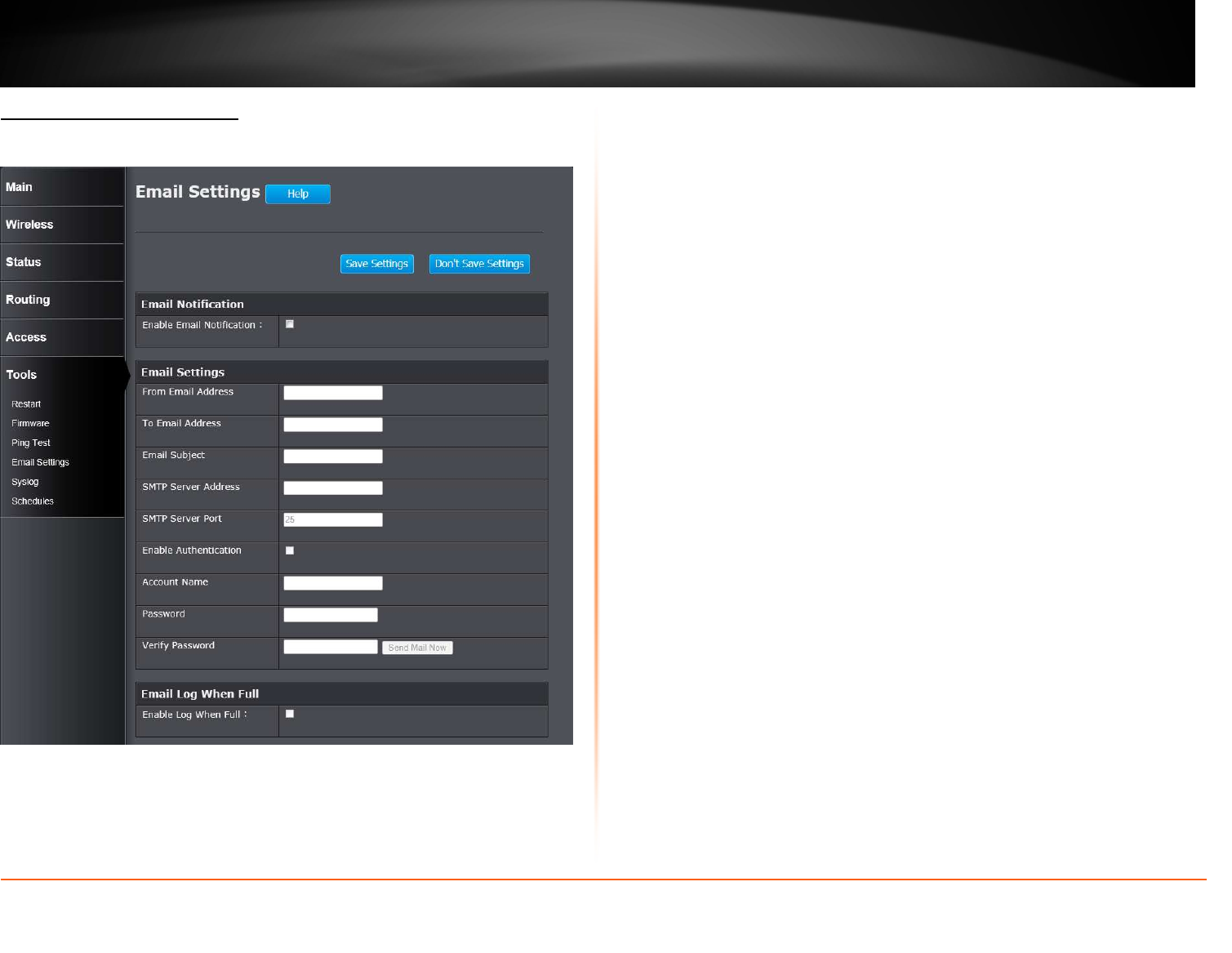The width and height of the screenshot is (1232, 953).
Task: Focus the SMTP Server Port field
Action: coord(333,519)
